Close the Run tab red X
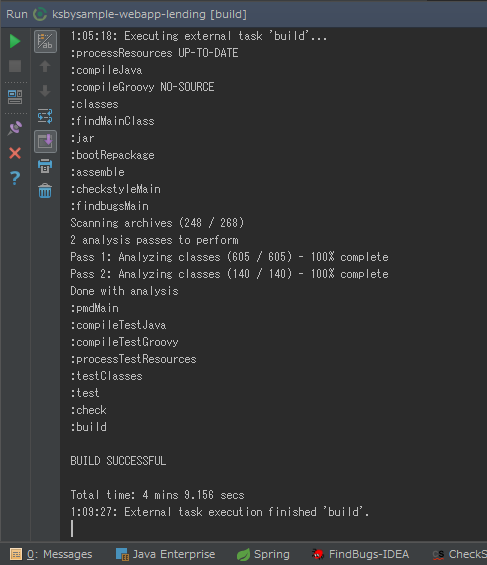The height and width of the screenshot is (565, 487). coord(15,153)
